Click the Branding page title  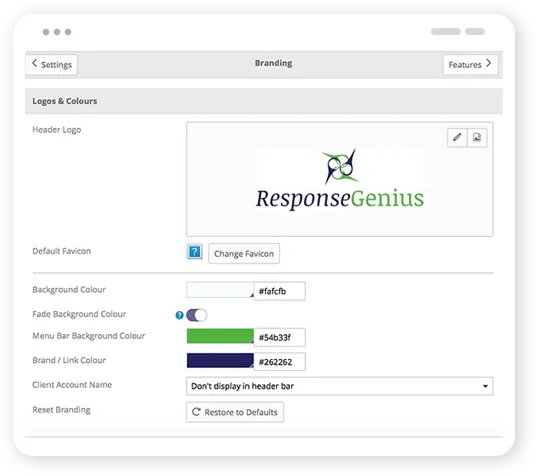[273, 63]
